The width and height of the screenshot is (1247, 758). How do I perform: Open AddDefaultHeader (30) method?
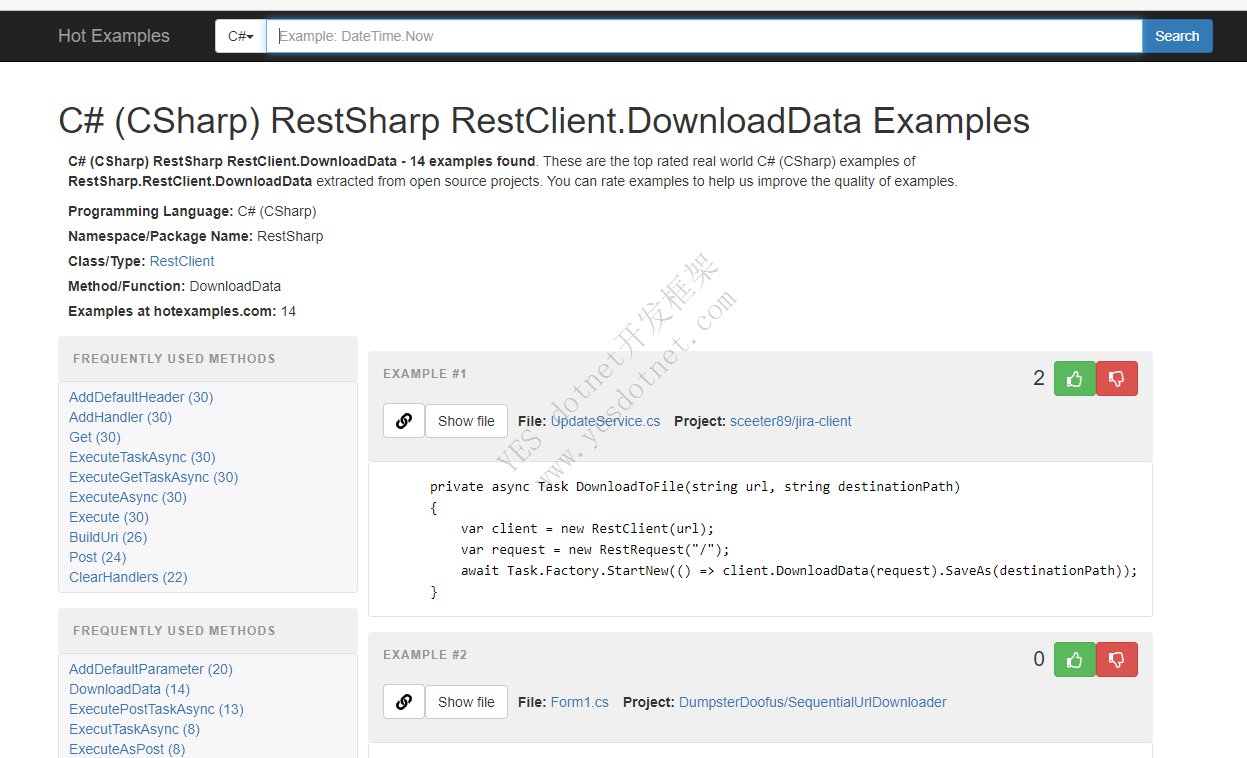click(141, 397)
